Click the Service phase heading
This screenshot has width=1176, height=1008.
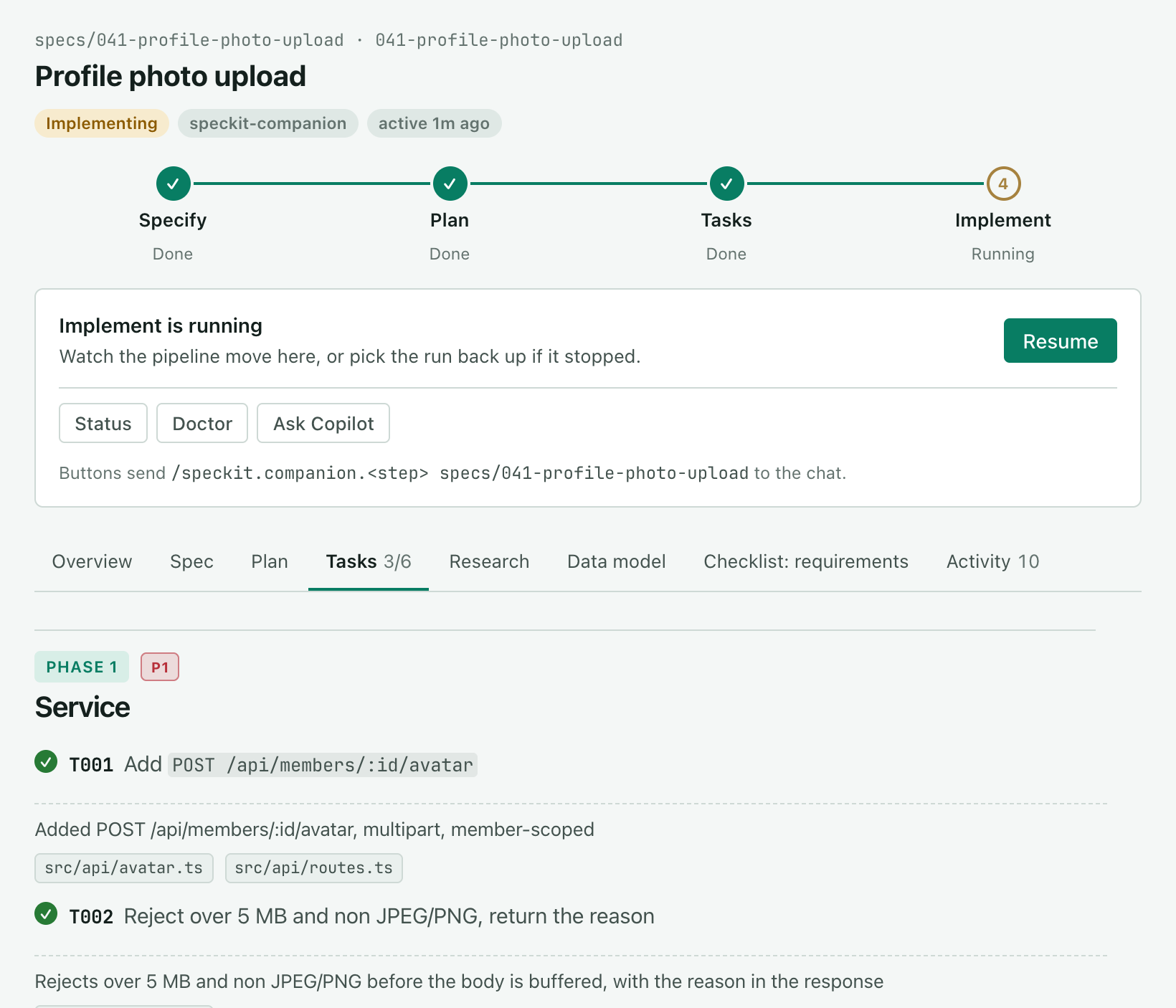82,707
